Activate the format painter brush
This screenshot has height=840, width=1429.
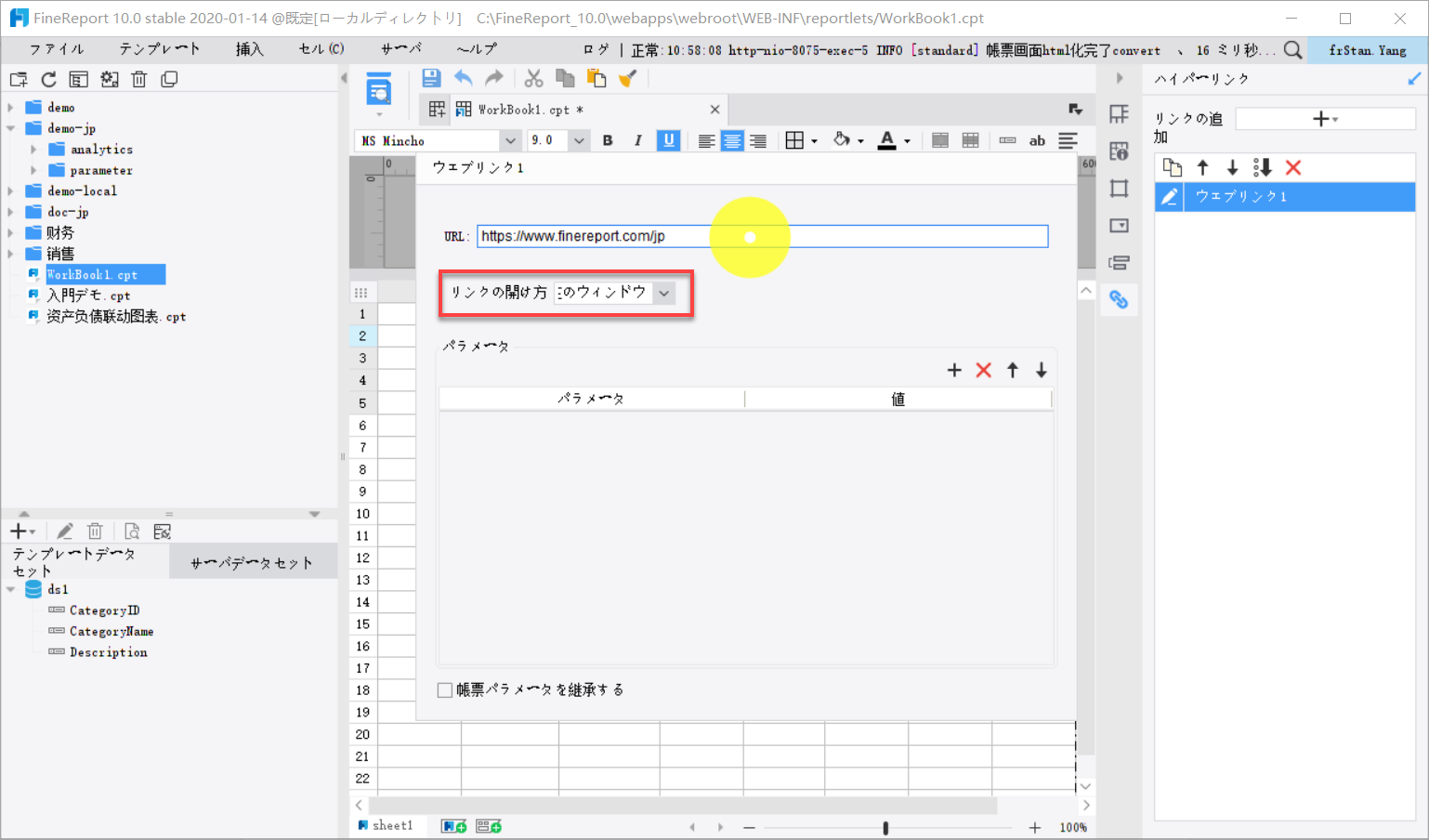628,78
